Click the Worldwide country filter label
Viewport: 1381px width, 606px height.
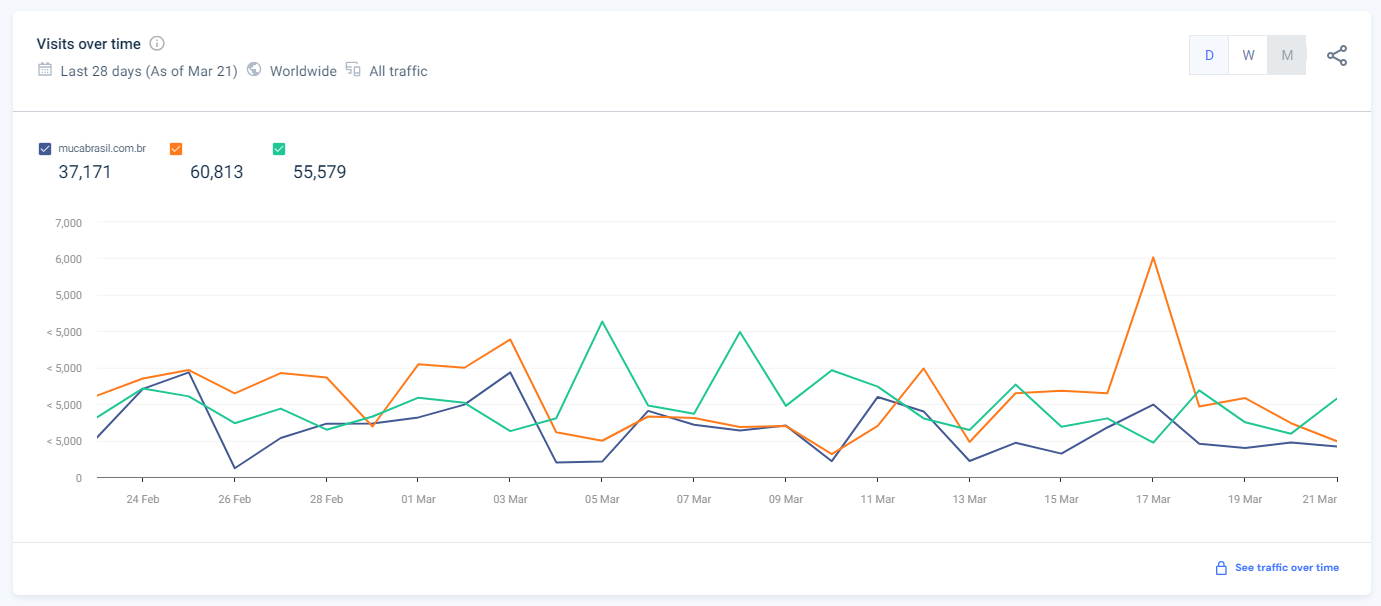click(x=303, y=71)
